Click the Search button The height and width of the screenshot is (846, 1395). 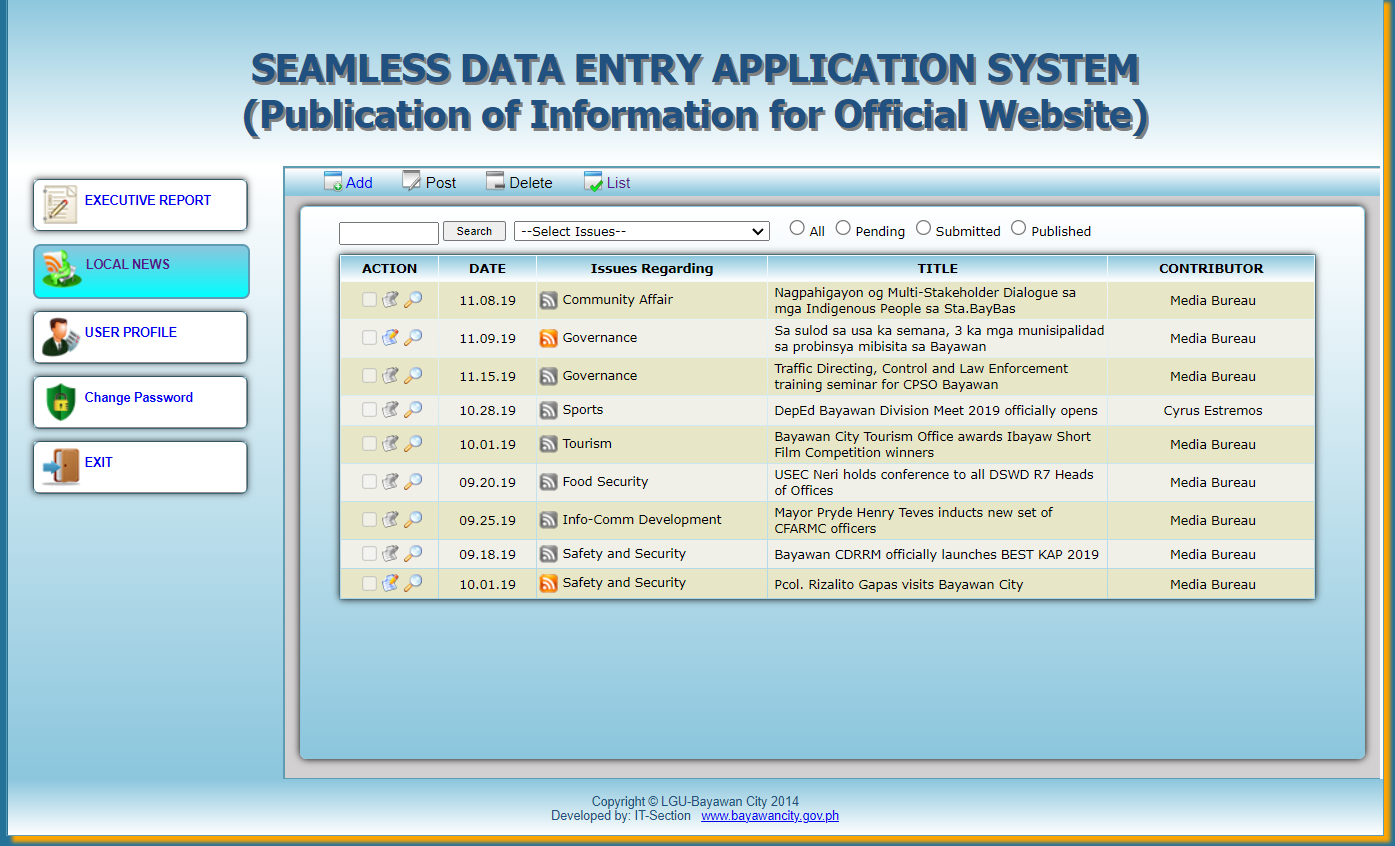[474, 231]
